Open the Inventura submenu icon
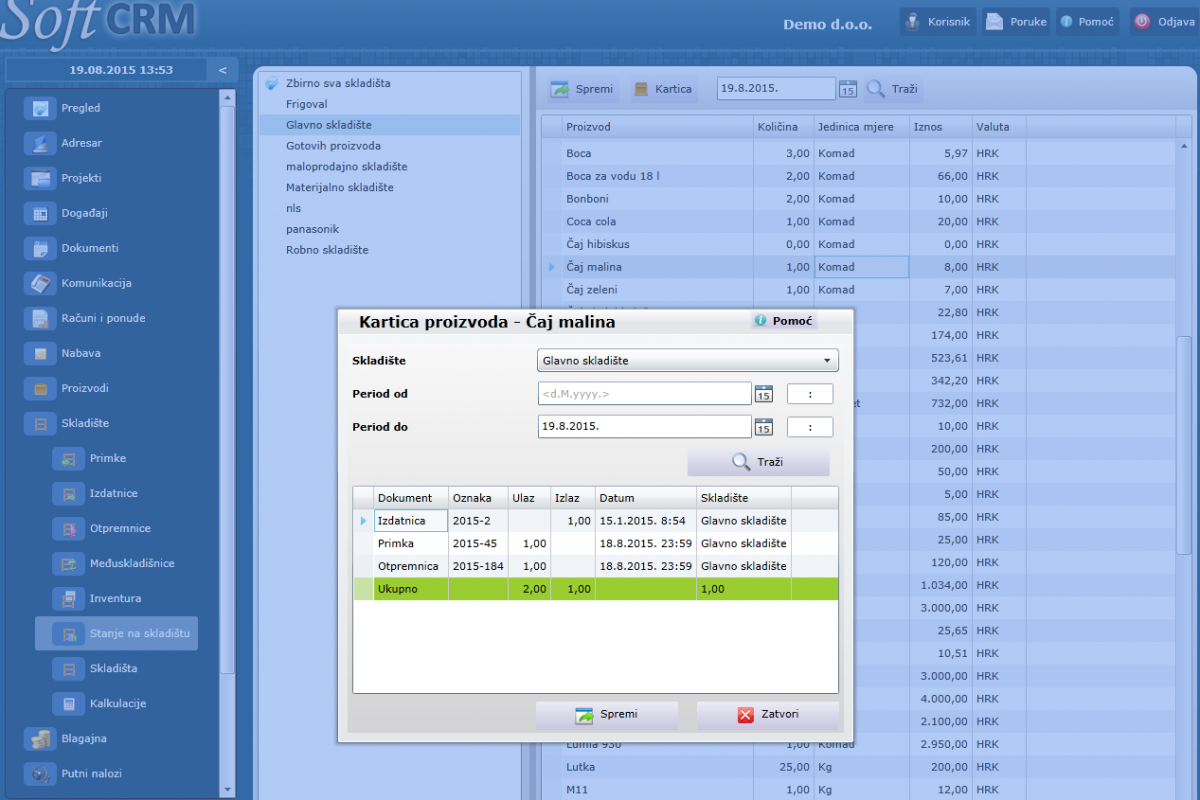 (68, 598)
